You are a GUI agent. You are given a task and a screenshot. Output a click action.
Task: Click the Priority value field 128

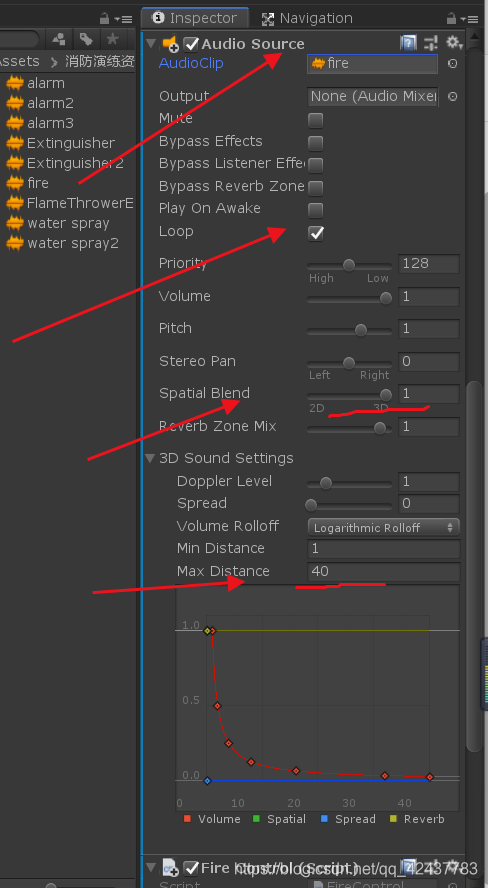click(x=429, y=264)
